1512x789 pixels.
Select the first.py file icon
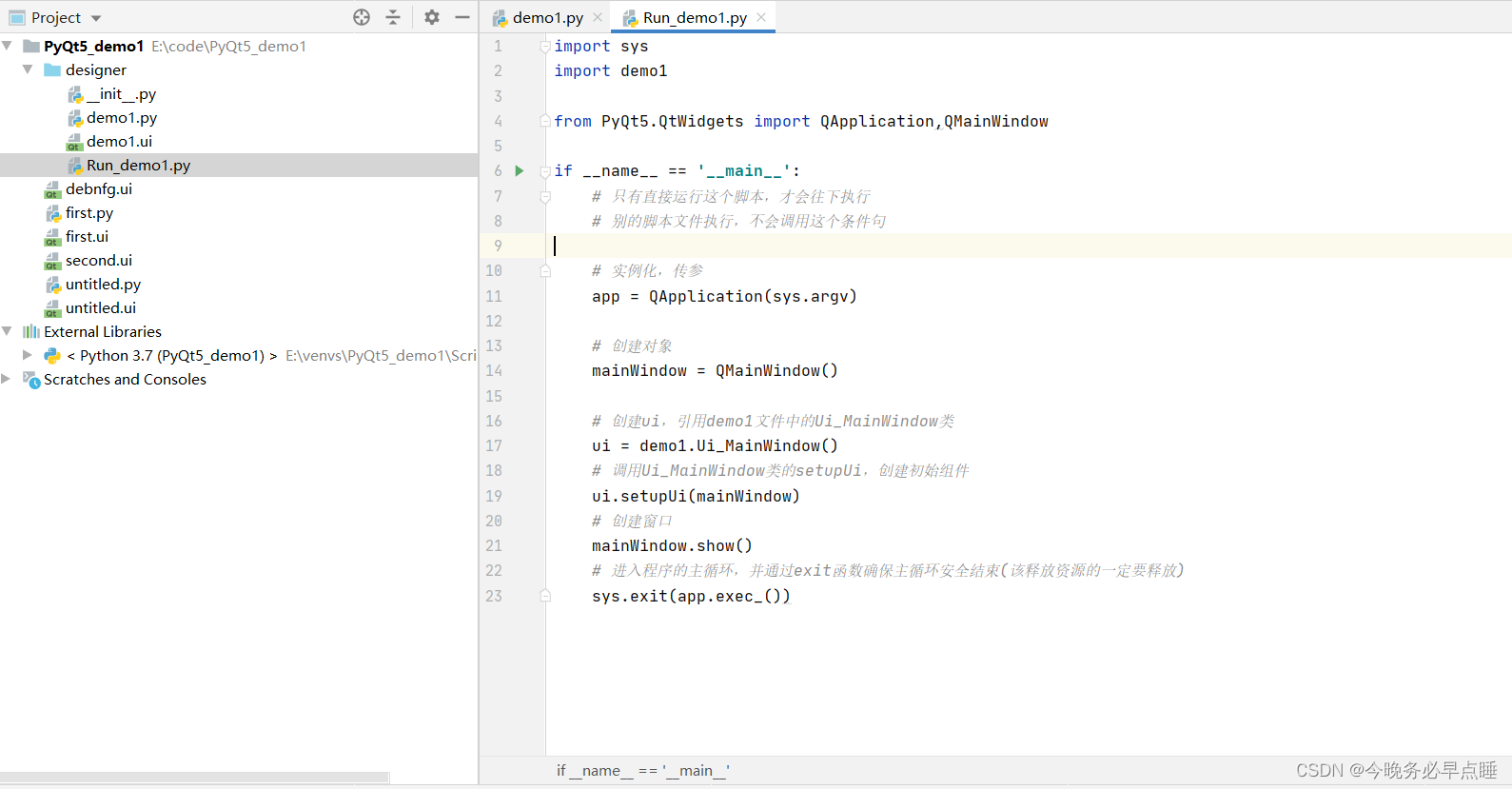pyautogui.click(x=54, y=213)
